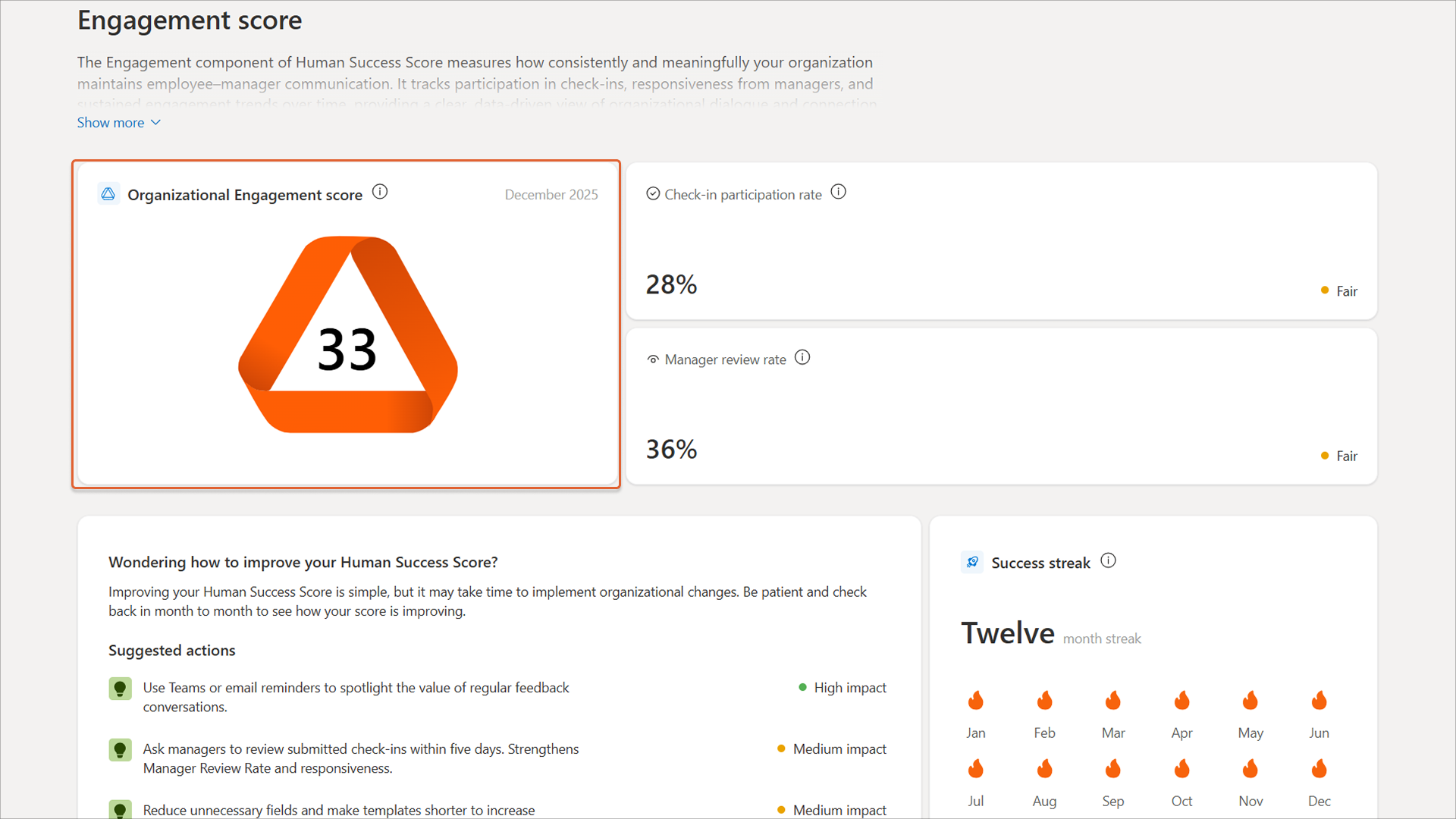Expand the description with Show more
Image resolution: width=1456 pixels, height=819 pixels.
111,123
